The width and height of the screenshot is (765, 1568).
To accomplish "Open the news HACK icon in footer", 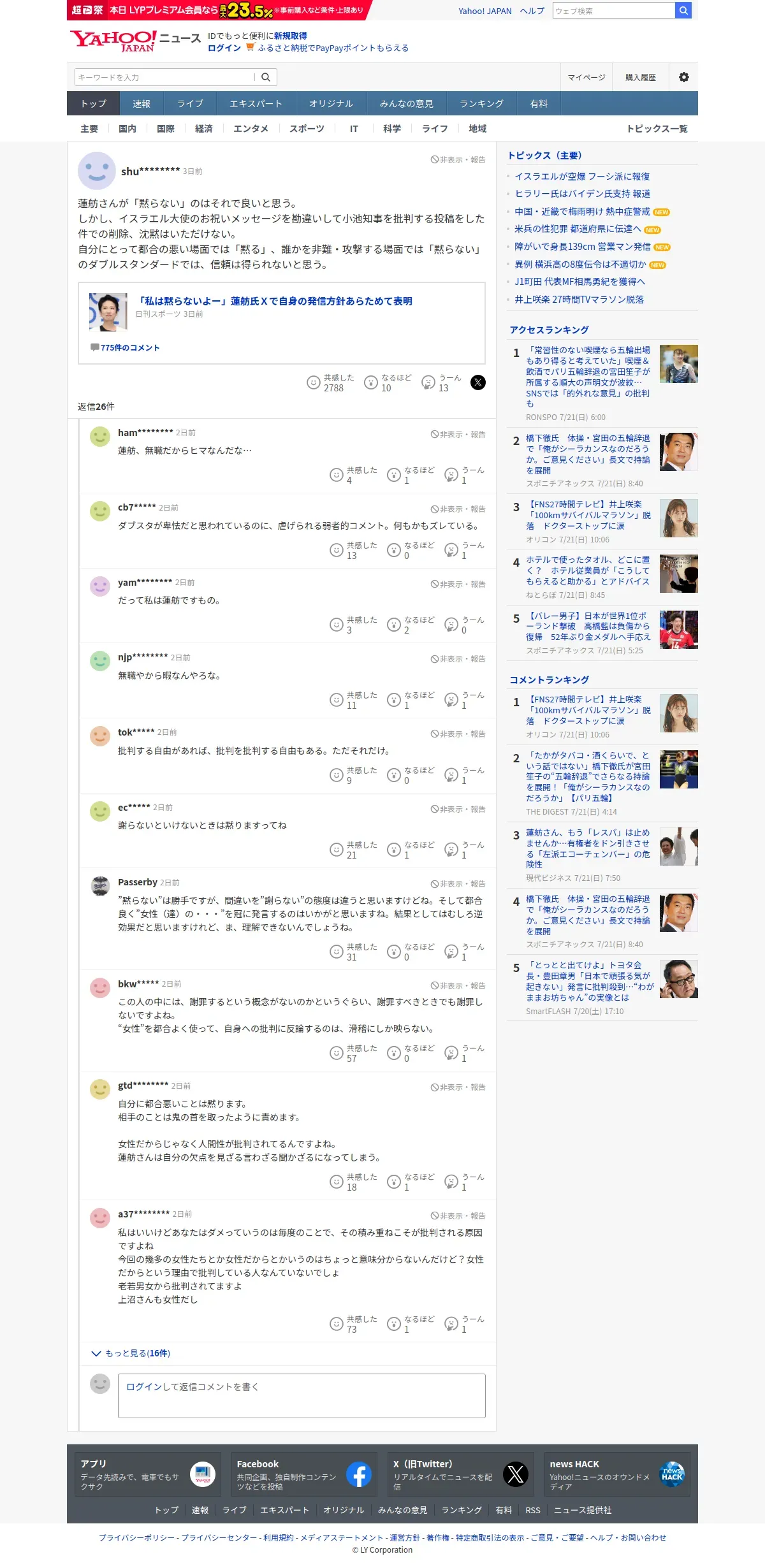I will (x=672, y=1474).
